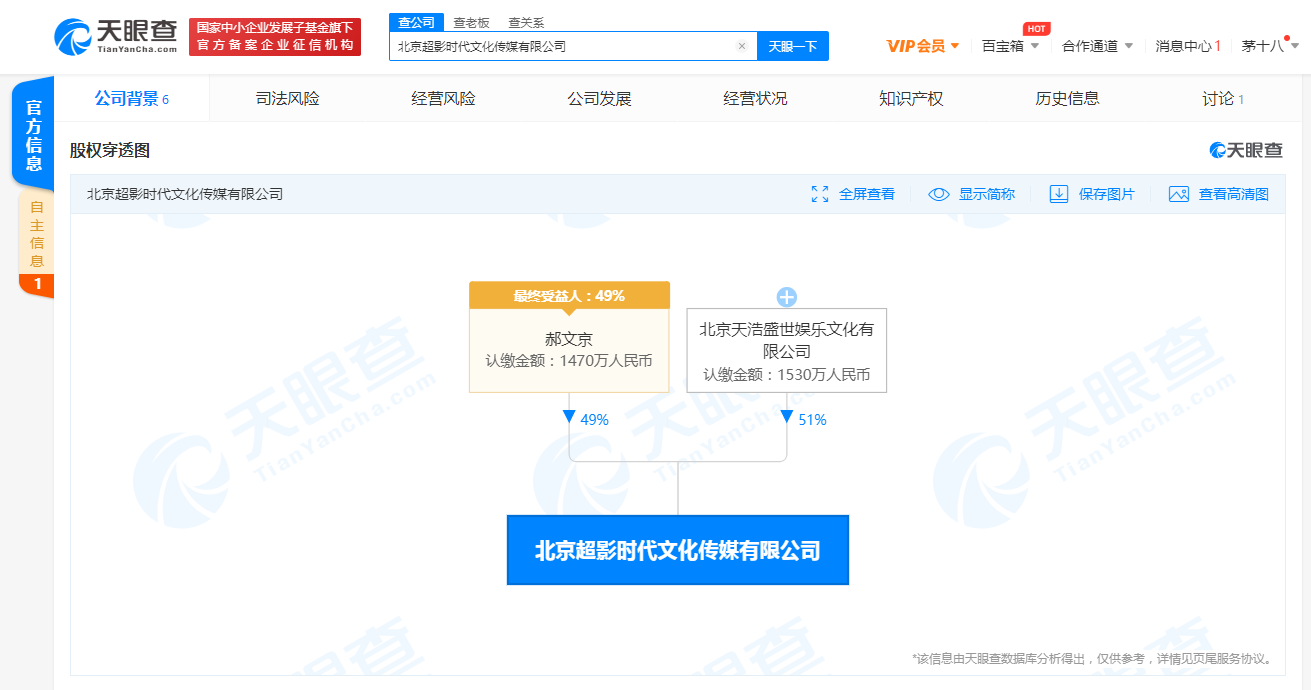The height and width of the screenshot is (690, 1311).
Task: Select the 查公司 search tab
Action: [x=416, y=22]
